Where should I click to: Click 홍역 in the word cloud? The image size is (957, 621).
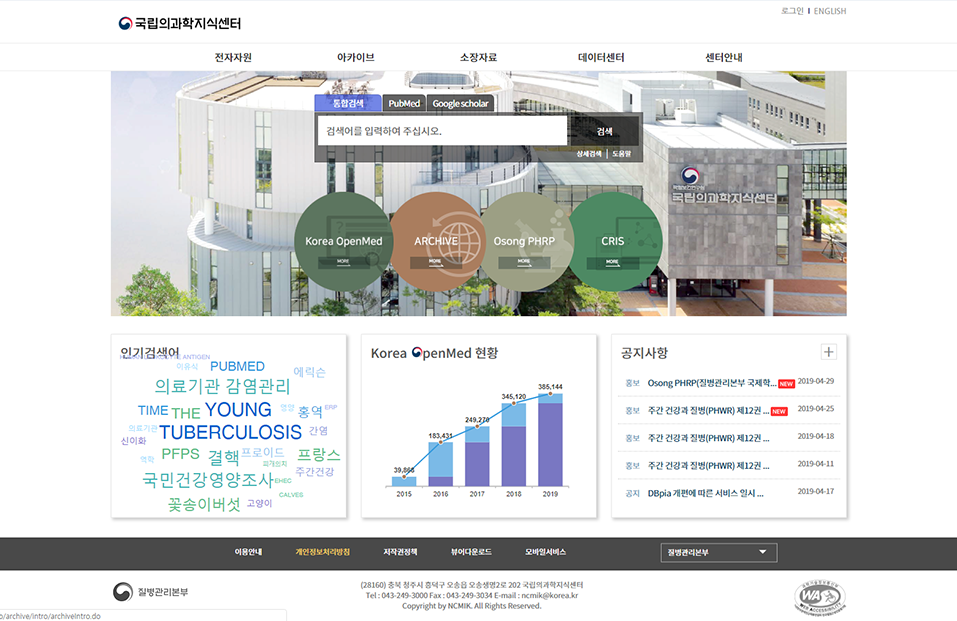(x=310, y=412)
